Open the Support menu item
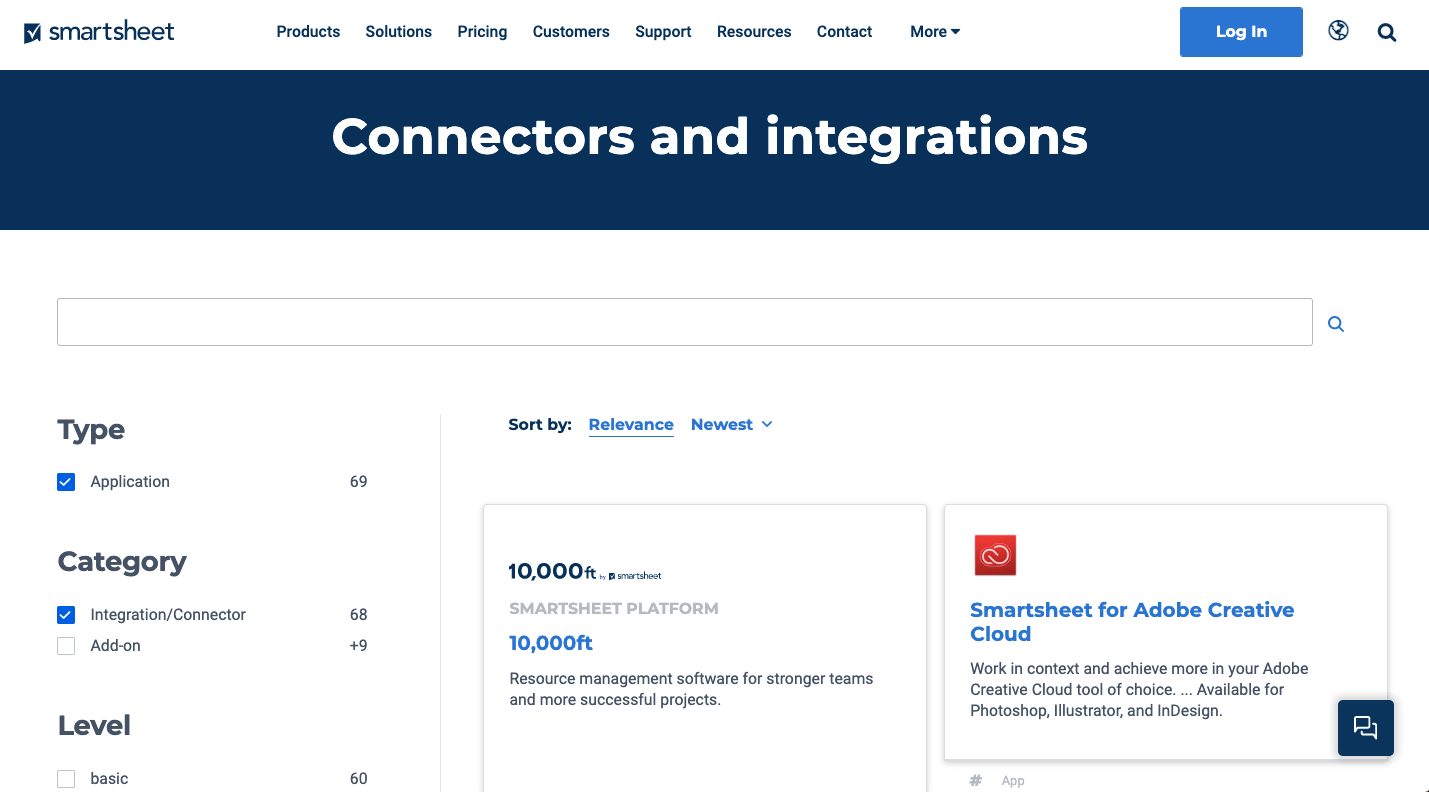This screenshot has width=1429, height=792. [663, 32]
